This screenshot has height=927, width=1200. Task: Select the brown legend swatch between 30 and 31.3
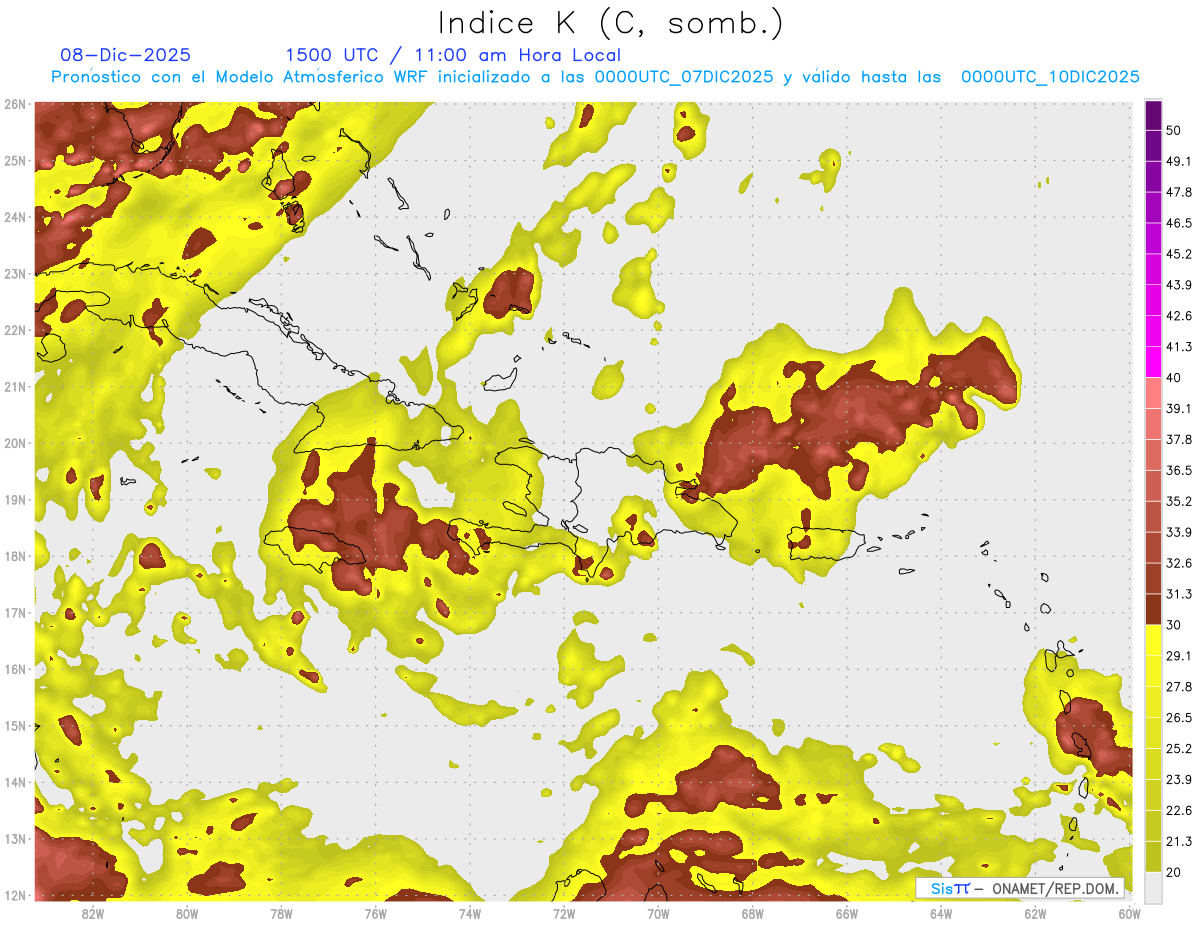(x=1153, y=609)
